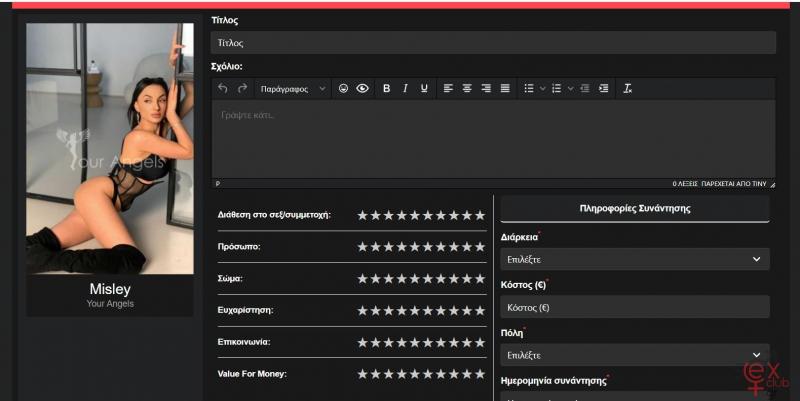Align text to the left
The width and height of the screenshot is (800, 401).
point(448,88)
